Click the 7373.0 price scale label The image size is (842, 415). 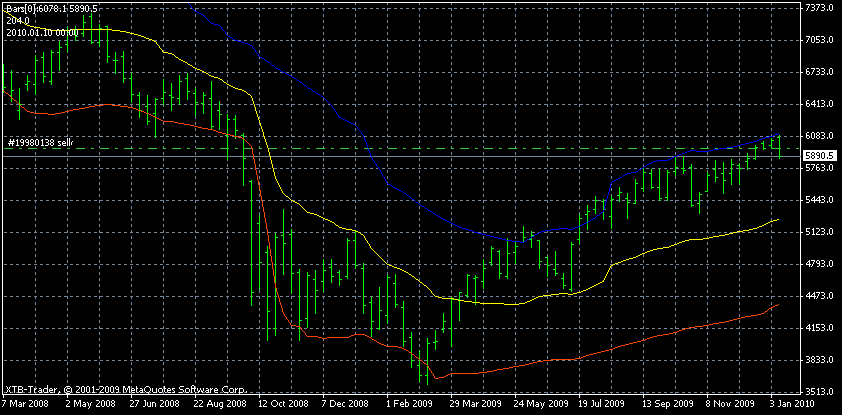click(x=820, y=8)
